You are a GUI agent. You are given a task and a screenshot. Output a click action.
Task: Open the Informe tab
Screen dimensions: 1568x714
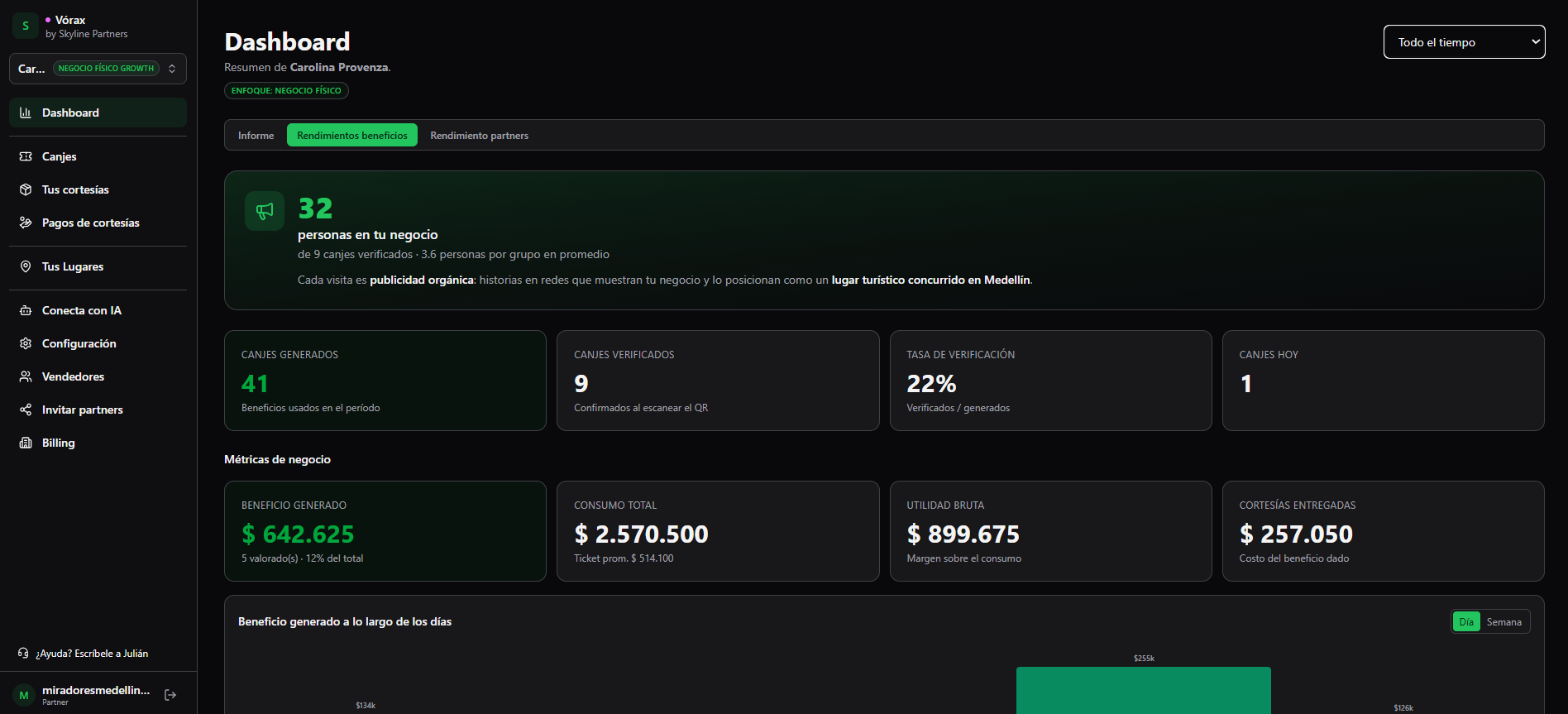[x=256, y=136]
